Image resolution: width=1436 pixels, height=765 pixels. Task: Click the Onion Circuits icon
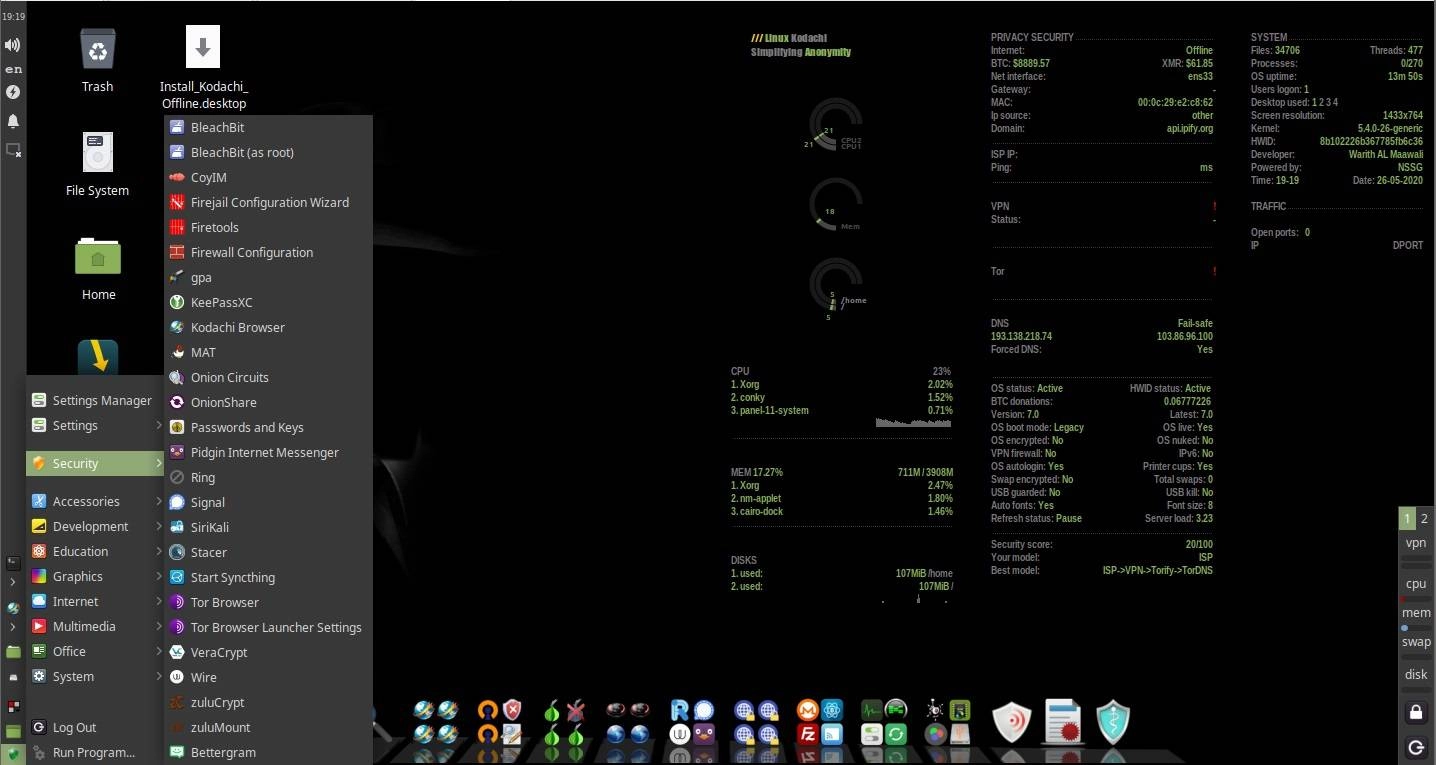(x=177, y=378)
